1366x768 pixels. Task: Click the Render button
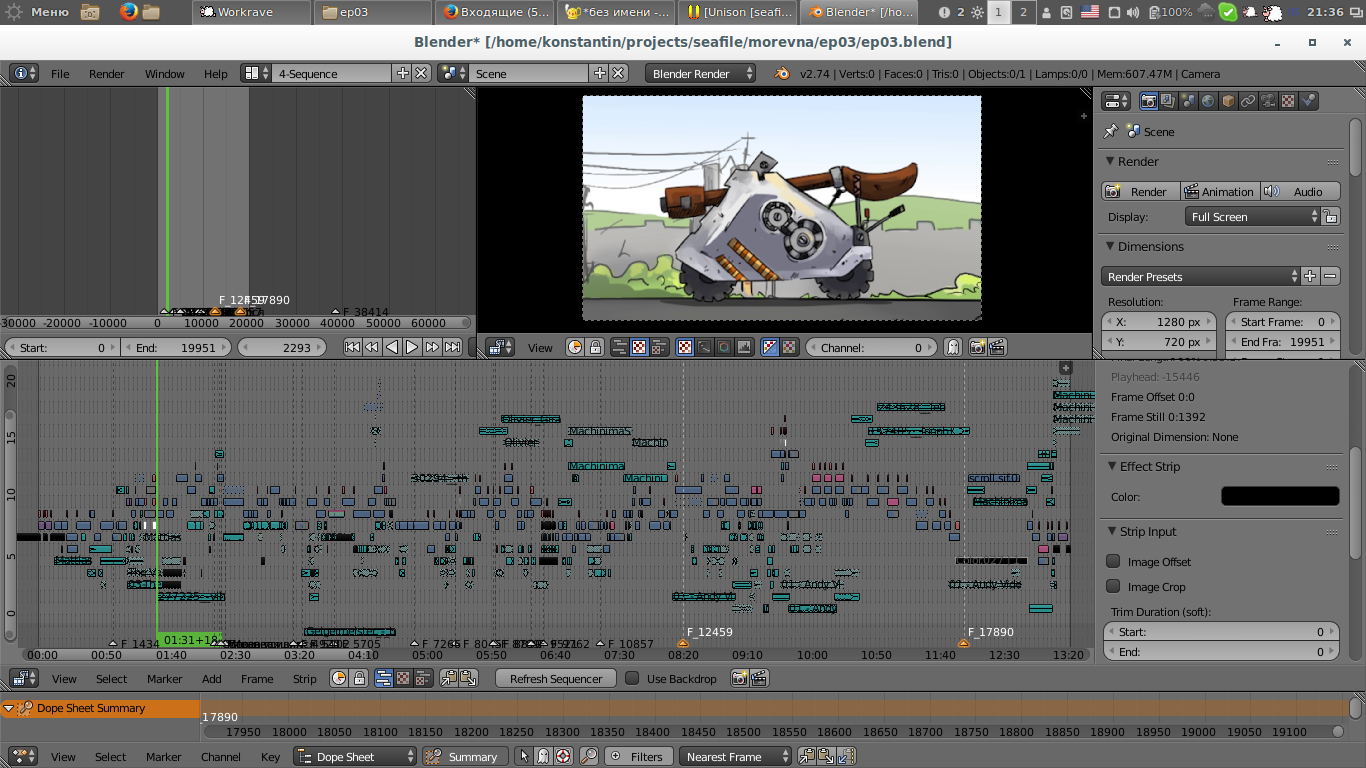pos(1140,191)
